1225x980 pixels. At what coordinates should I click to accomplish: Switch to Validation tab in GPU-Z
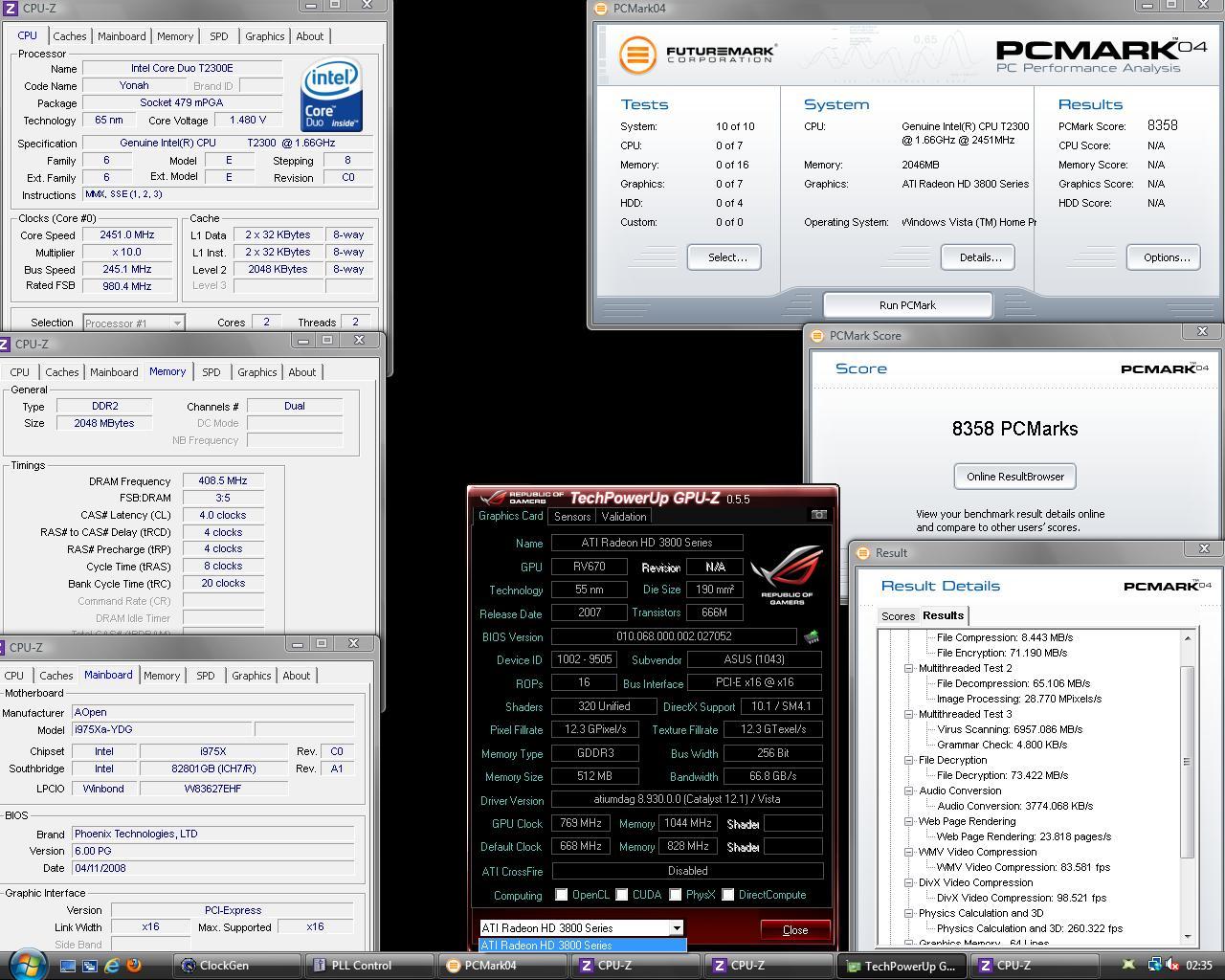click(x=624, y=517)
